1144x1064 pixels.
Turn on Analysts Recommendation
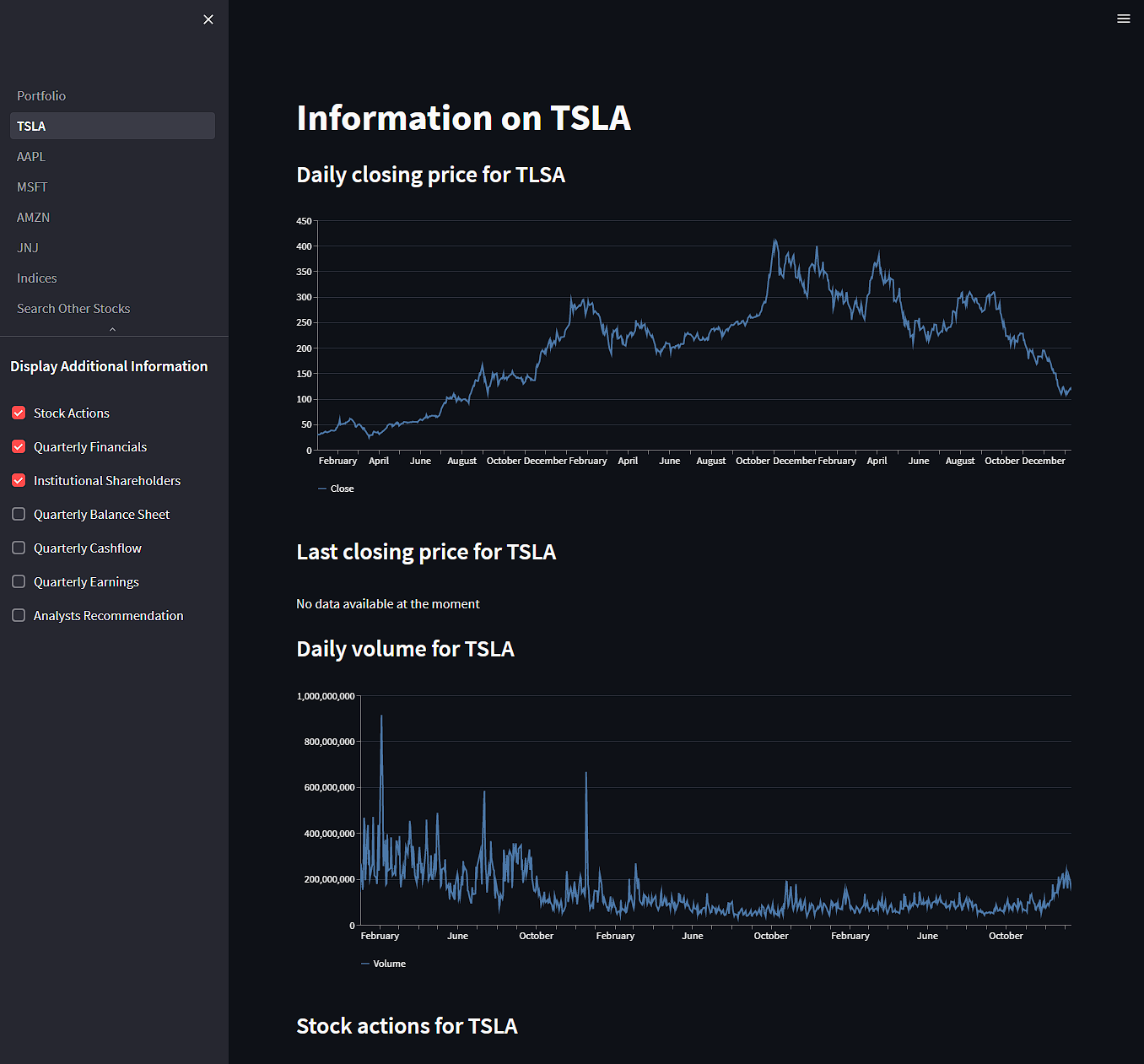click(18, 615)
